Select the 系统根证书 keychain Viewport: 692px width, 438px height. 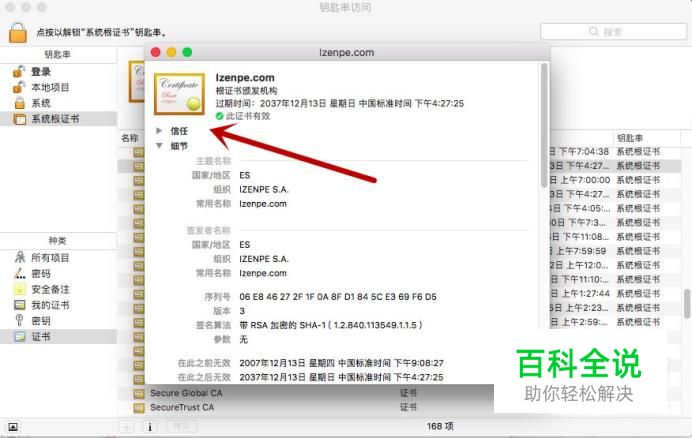(x=55, y=118)
